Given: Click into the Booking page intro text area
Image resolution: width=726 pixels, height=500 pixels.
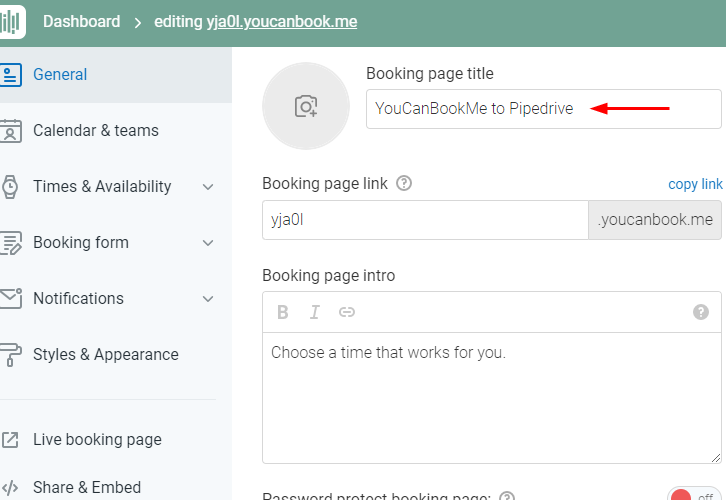Looking at the screenshot, I should pos(492,398).
